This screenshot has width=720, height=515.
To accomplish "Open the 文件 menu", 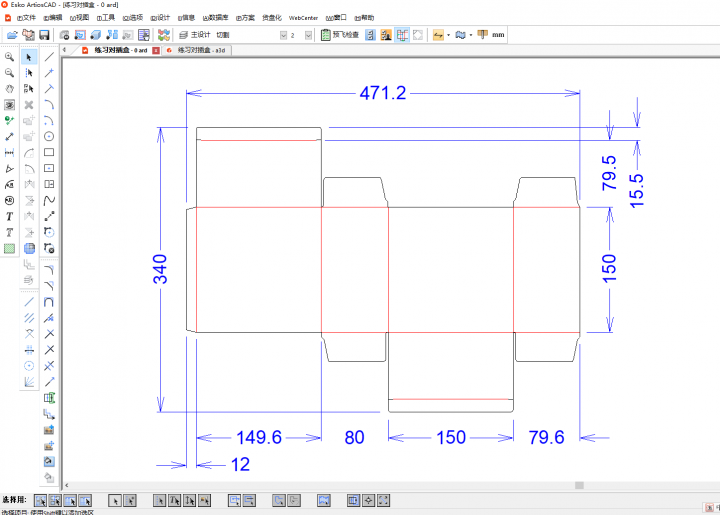I will click(x=26, y=18).
